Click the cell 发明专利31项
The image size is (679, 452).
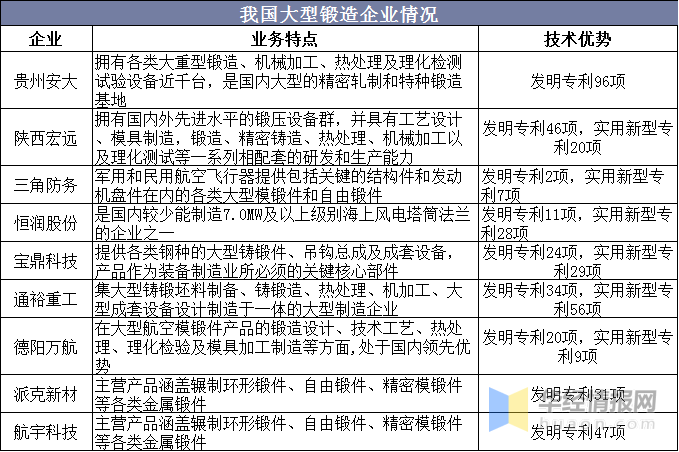578,394
